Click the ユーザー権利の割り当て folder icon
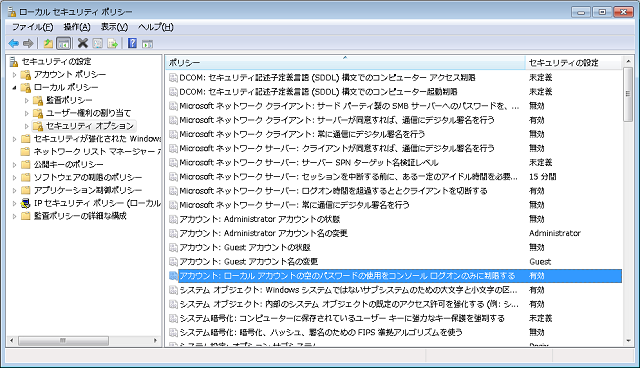This screenshot has height=368, width=640. (x=38, y=113)
